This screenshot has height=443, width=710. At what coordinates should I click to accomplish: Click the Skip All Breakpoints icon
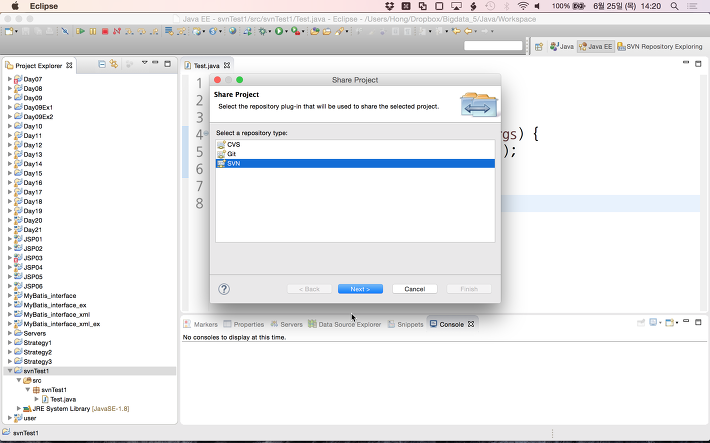(x=65, y=31)
